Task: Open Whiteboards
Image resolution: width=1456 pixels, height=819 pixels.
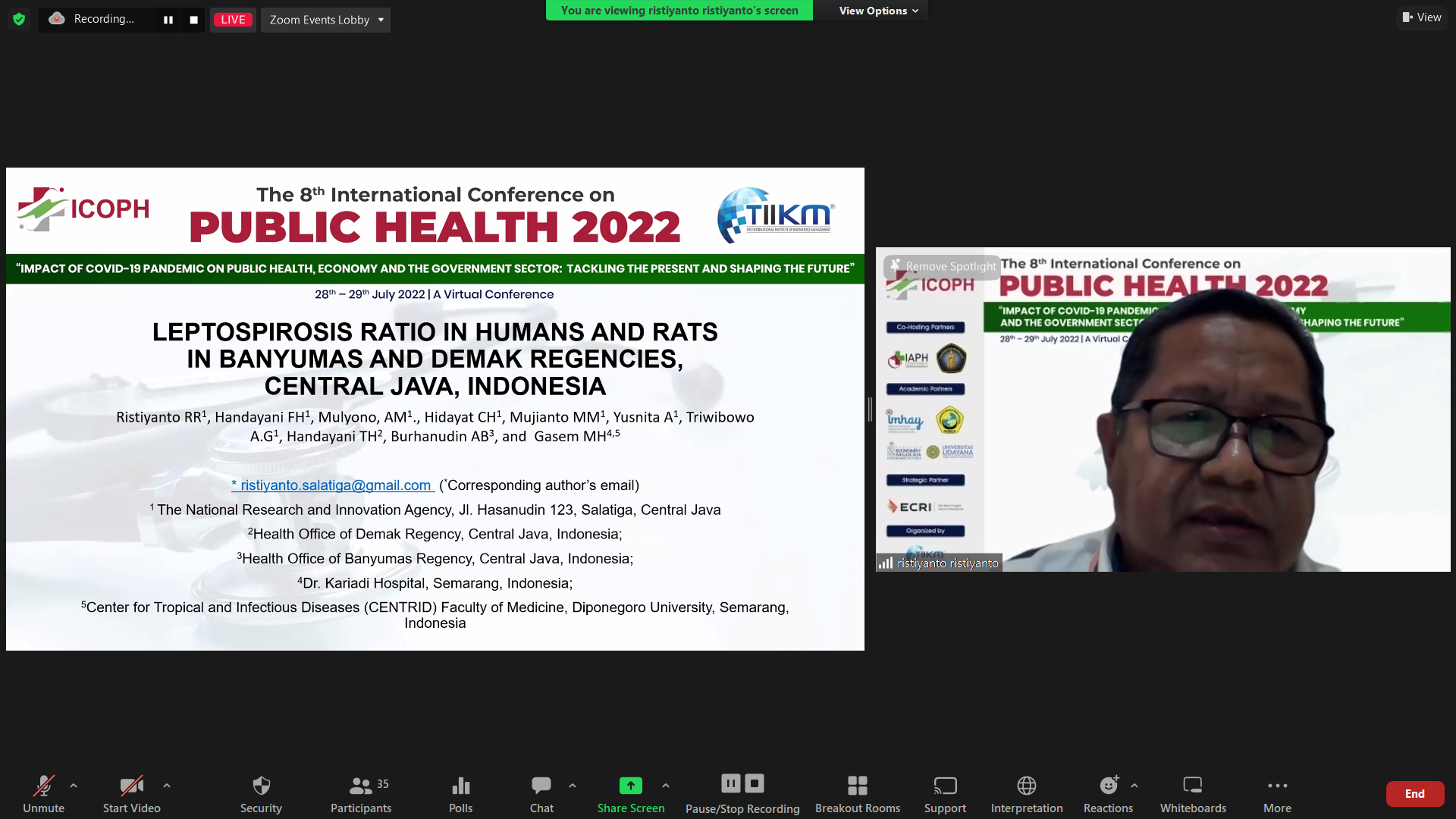Action: tap(1193, 793)
